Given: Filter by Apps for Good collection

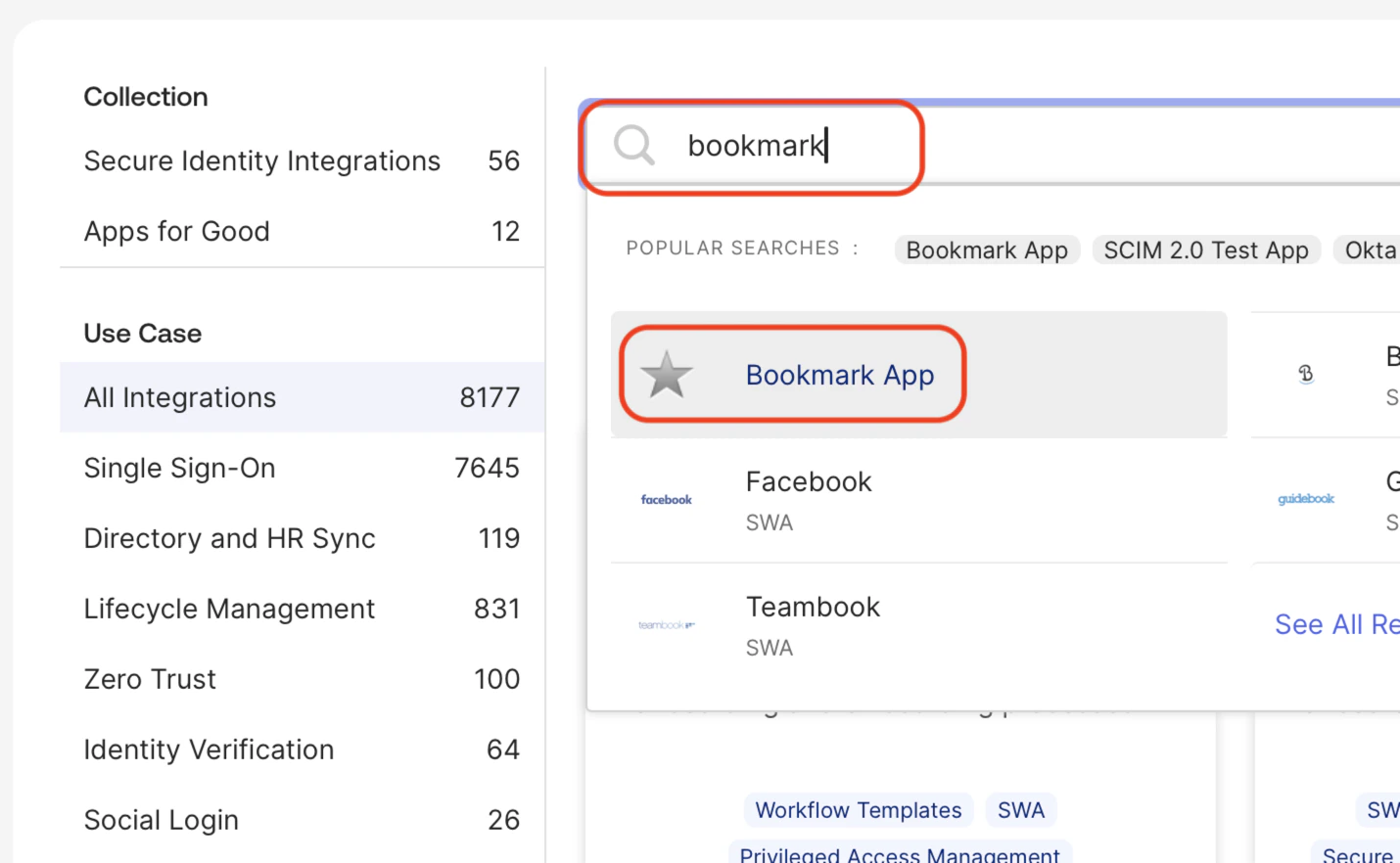Looking at the screenshot, I should tap(176, 231).
